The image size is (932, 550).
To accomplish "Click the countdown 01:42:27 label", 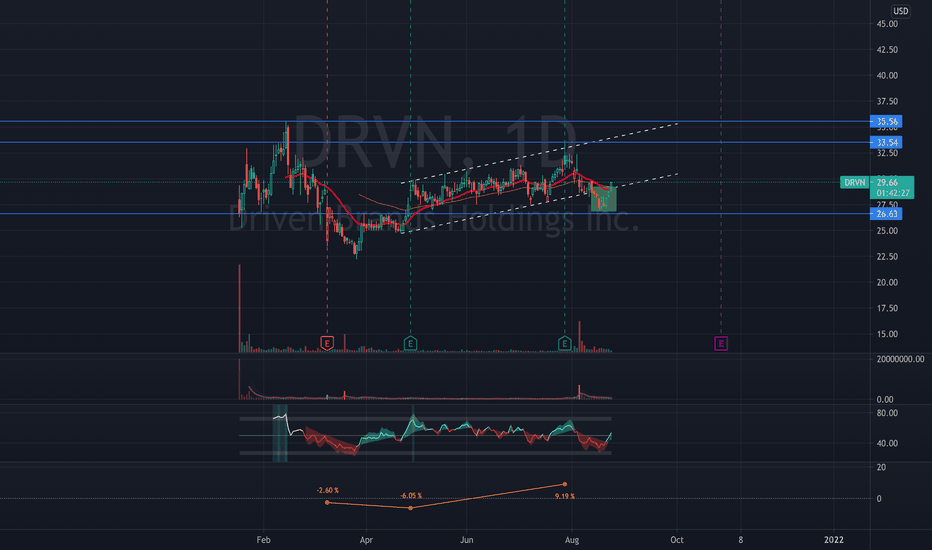I will click(892, 193).
